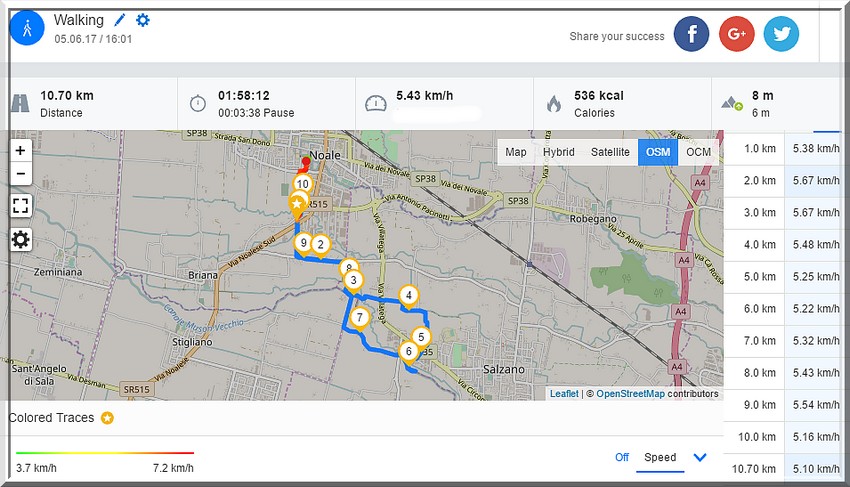Select the Speed trace option

[x=660, y=457]
